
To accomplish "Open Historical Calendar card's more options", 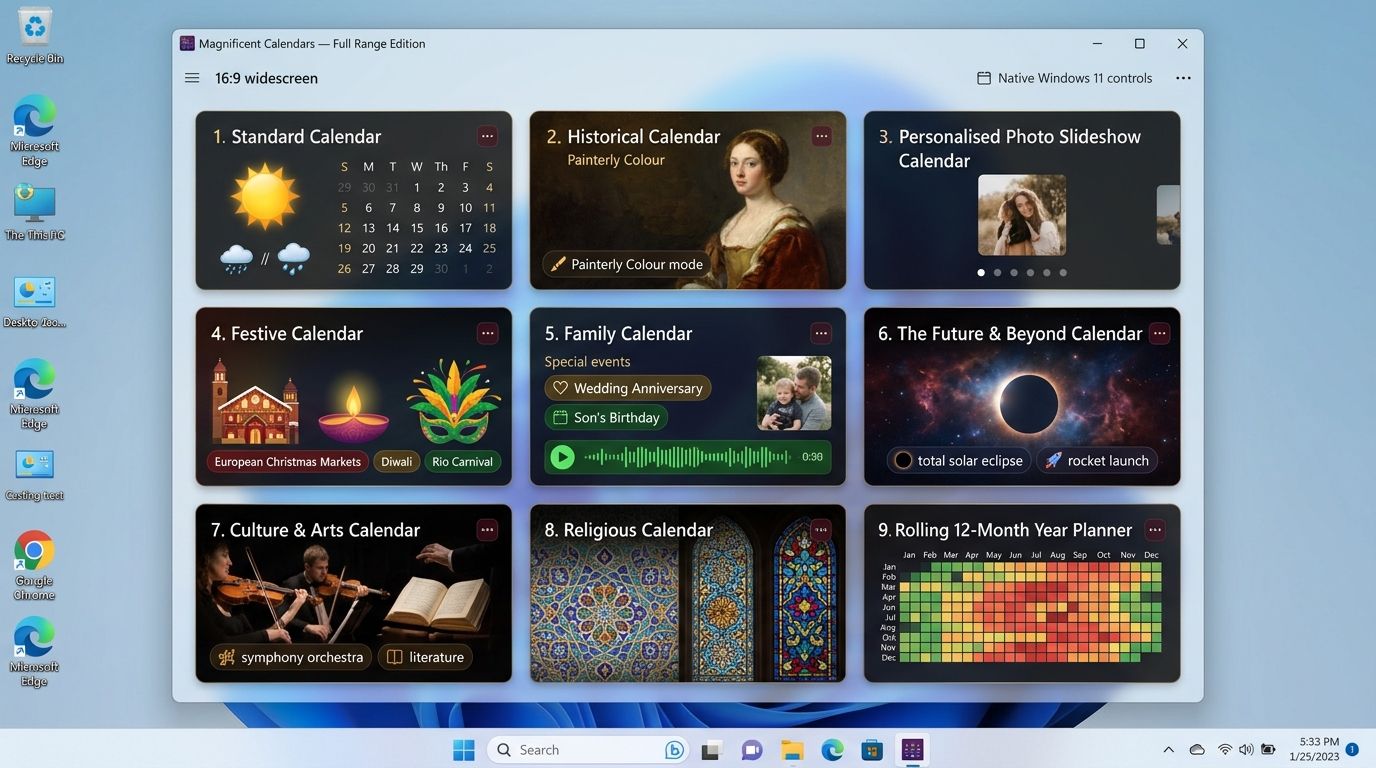I will (821, 136).
